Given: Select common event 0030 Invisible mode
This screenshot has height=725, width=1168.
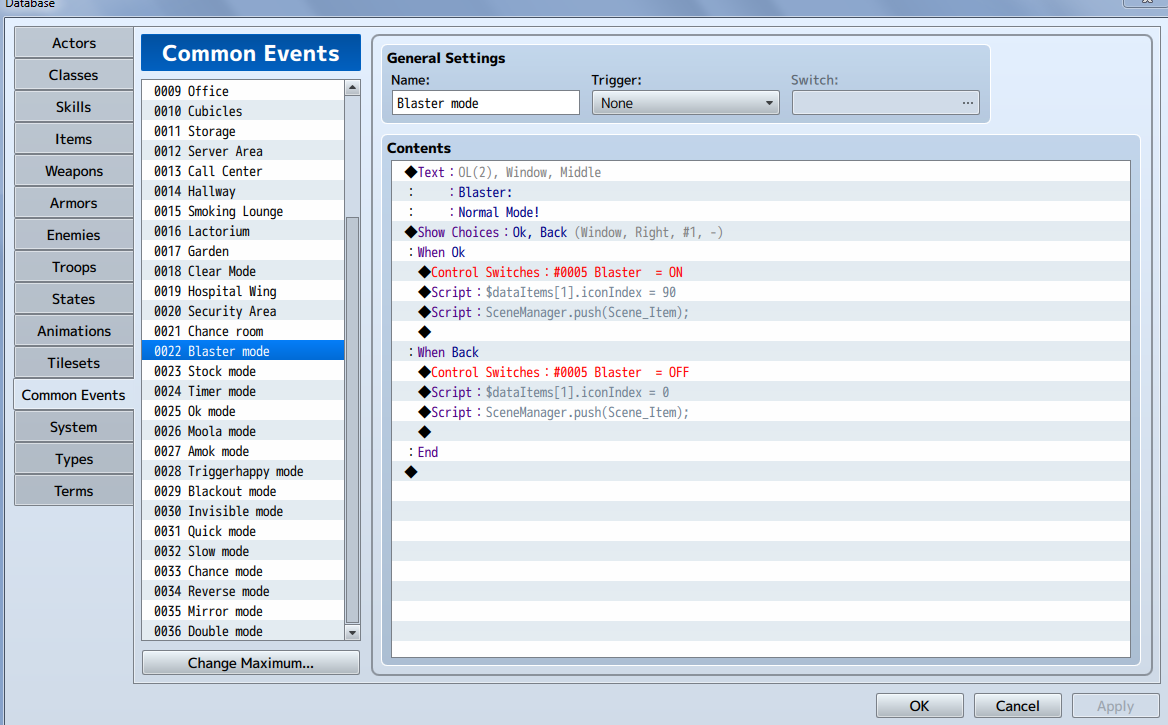Looking at the screenshot, I should (x=243, y=511).
